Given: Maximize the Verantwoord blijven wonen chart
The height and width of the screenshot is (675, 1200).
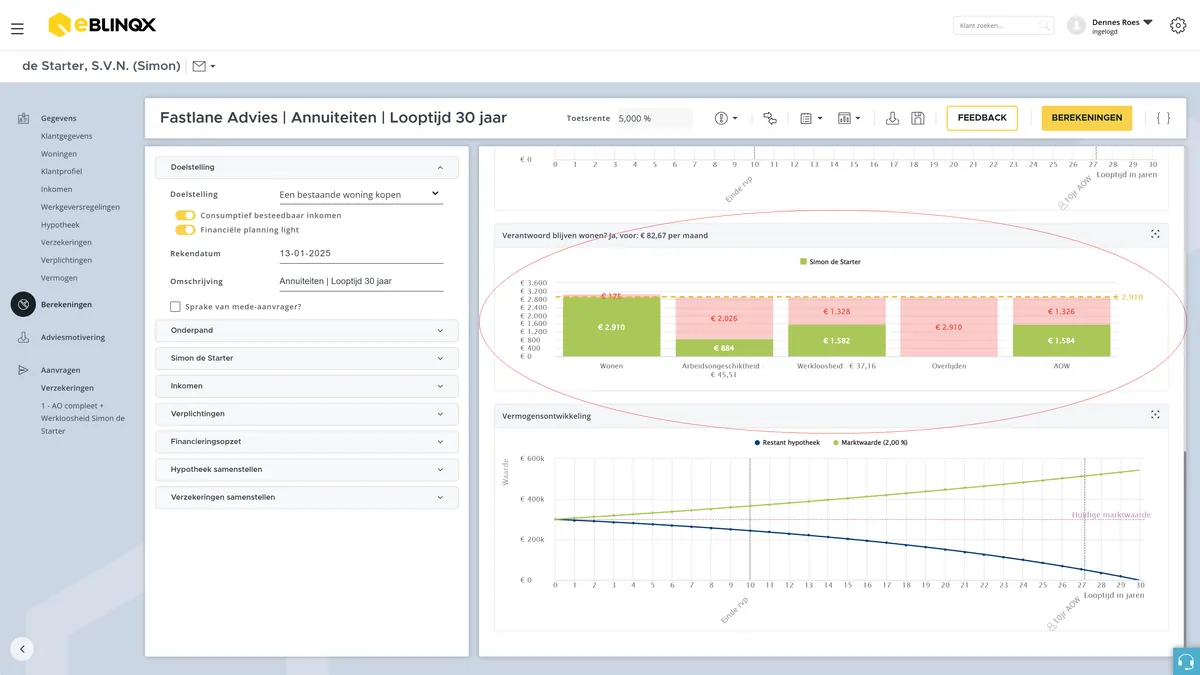Looking at the screenshot, I should pos(1155,234).
